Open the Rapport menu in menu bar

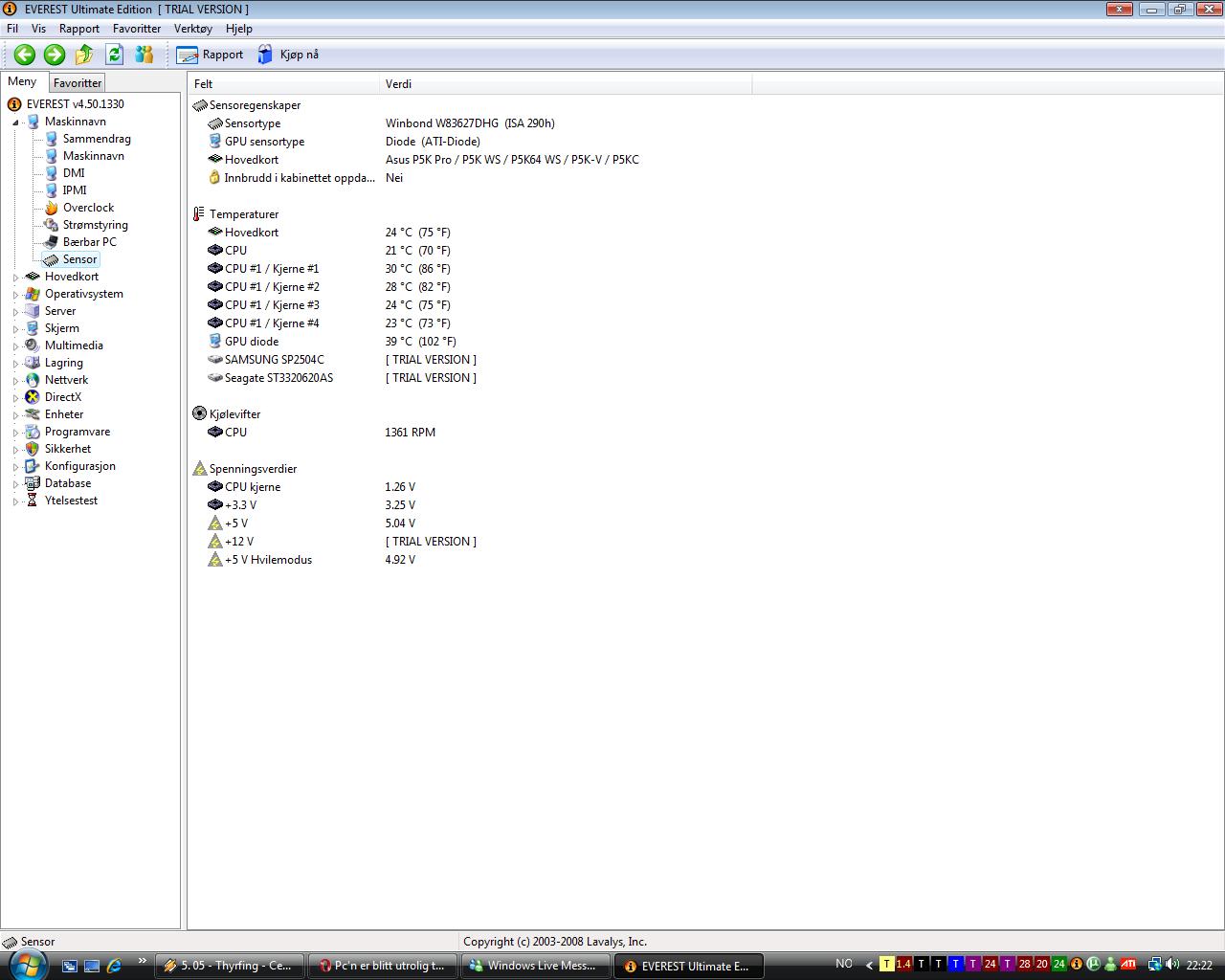point(79,29)
